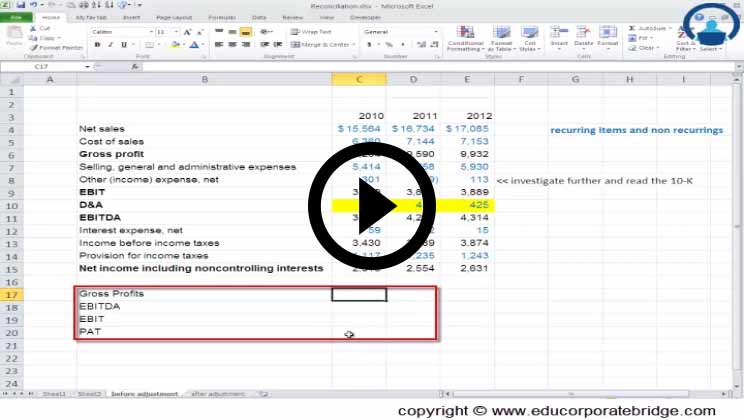Viewport: 744px width, 420px height.
Task: Click the Increase Font Size icon
Action: pyautogui.click(x=187, y=32)
